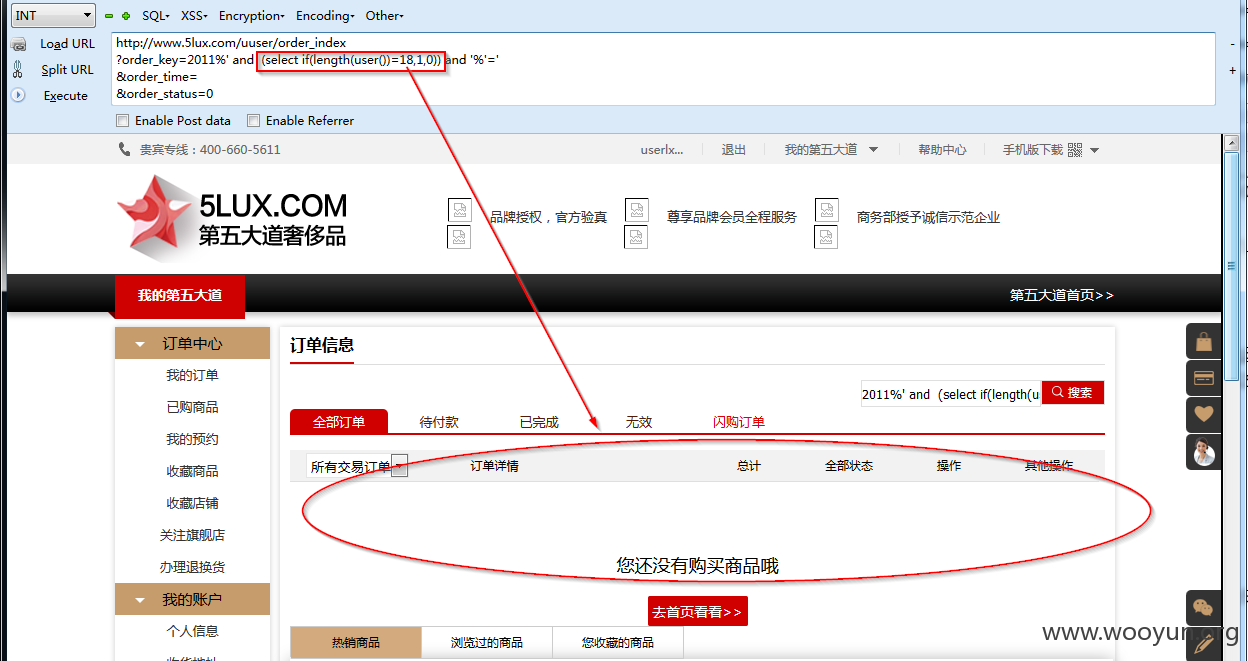Image resolution: width=1248 pixels, height=661 pixels.
Task: Click the phone icon beside 贵宾专线
Action: (125, 149)
